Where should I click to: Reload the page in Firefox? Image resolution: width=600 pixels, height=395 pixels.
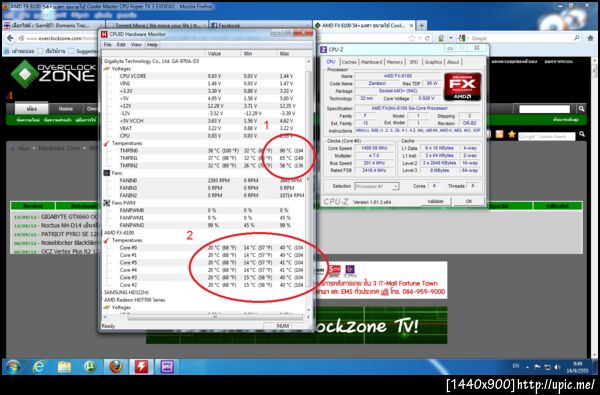(427, 38)
